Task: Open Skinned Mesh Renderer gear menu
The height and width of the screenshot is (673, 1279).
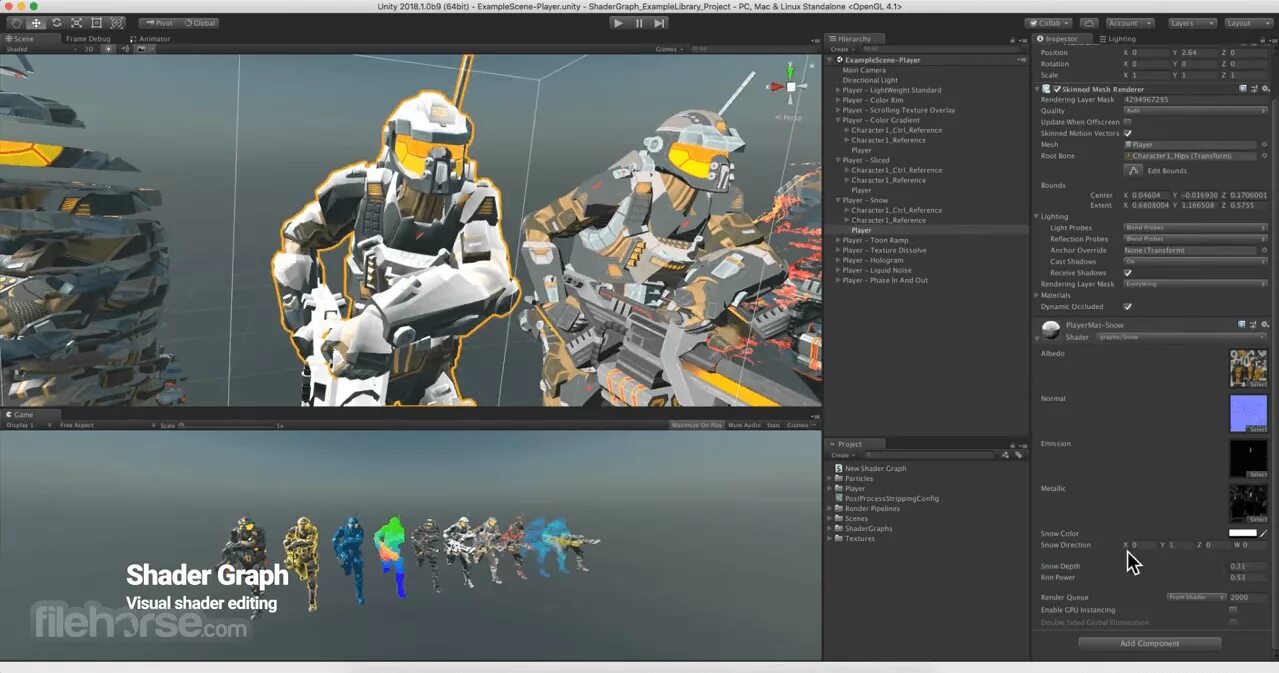Action: [x=1265, y=89]
